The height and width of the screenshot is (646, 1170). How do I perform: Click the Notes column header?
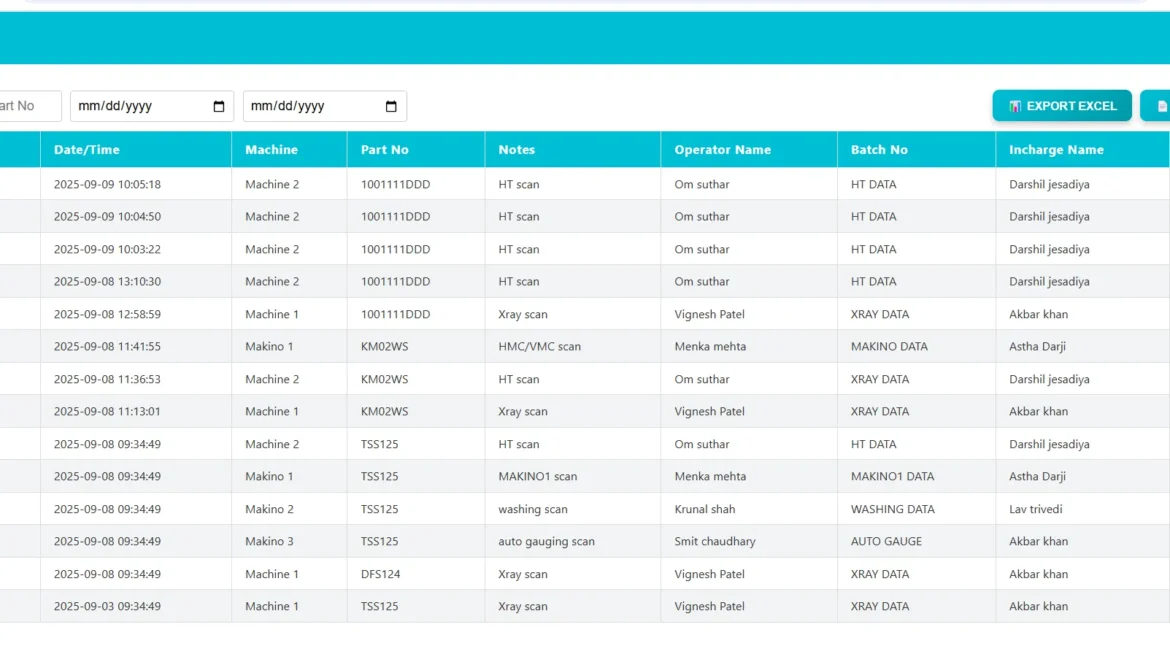click(x=517, y=150)
